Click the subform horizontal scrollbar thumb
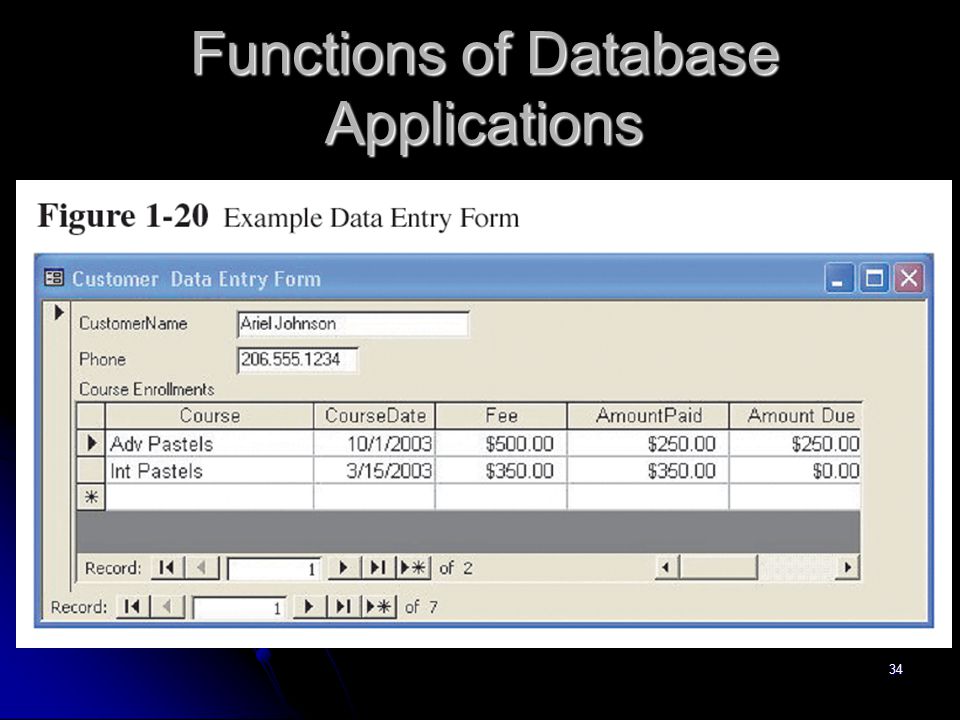960x720 pixels. (x=719, y=568)
